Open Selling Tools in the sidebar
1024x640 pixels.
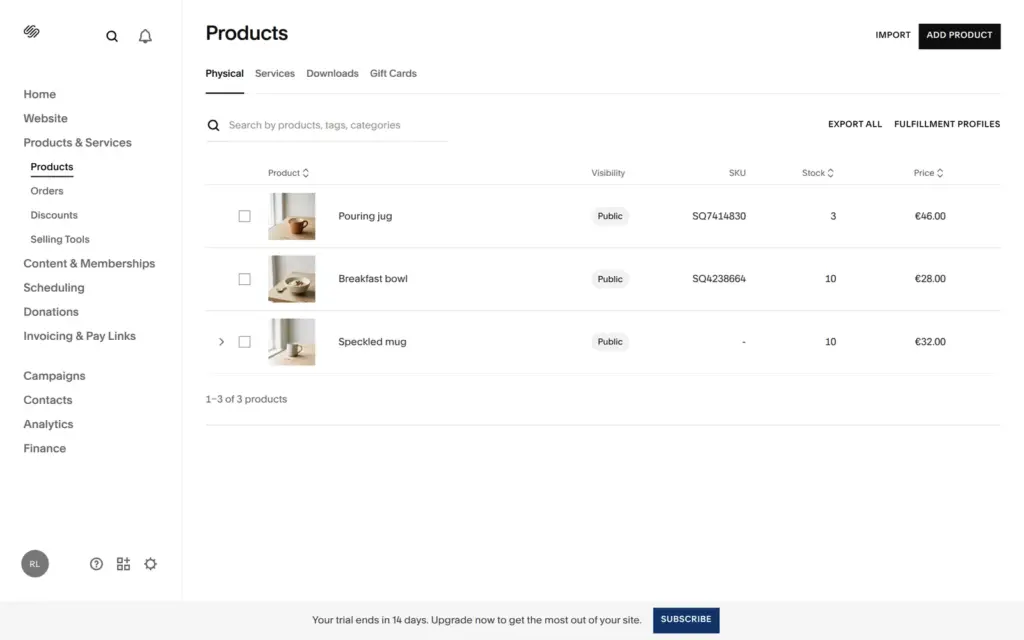(59, 239)
